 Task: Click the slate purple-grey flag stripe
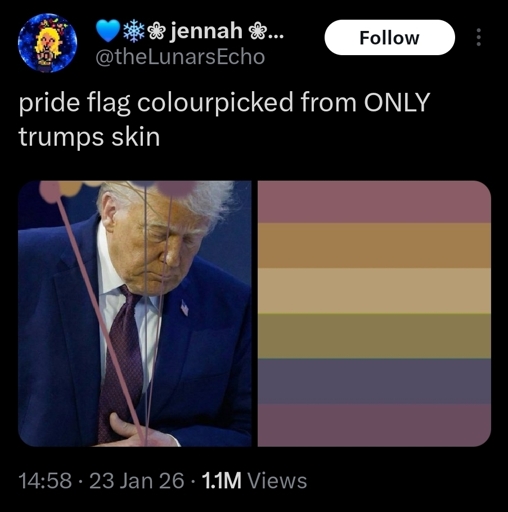point(374,381)
